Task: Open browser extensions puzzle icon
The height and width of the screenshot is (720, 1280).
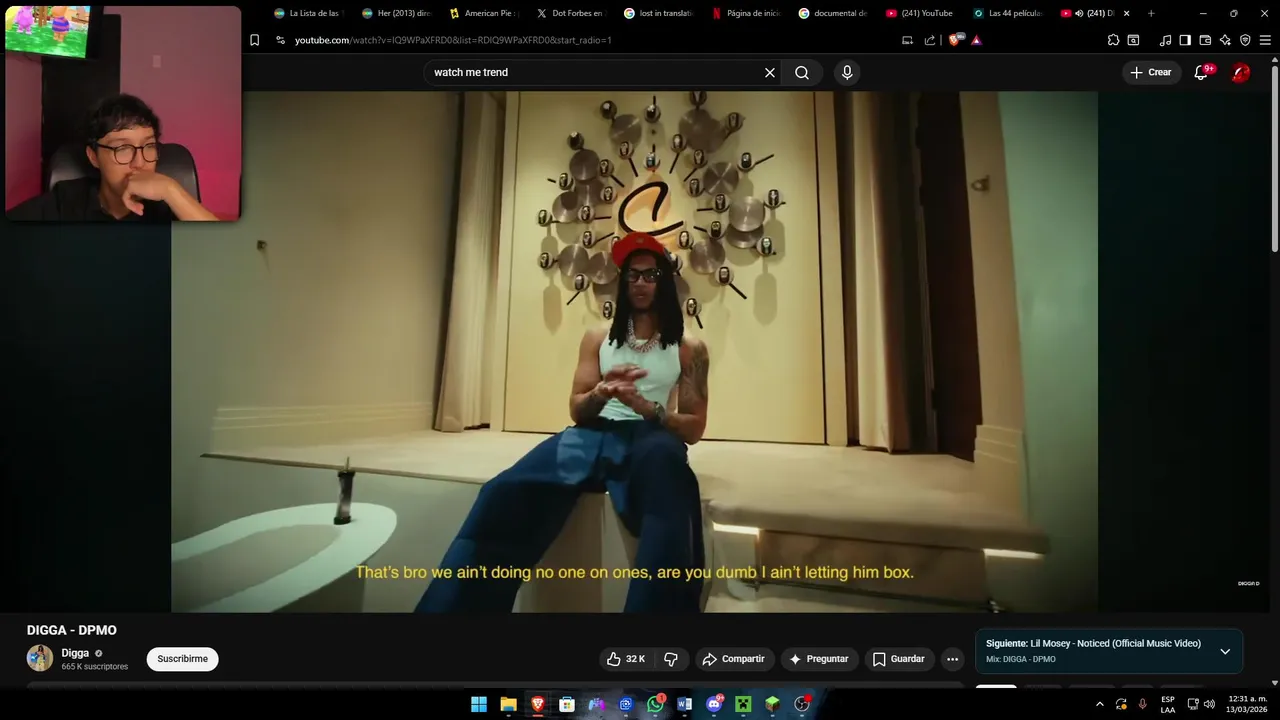Action: pyautogui.click(x=1113, y=40)
